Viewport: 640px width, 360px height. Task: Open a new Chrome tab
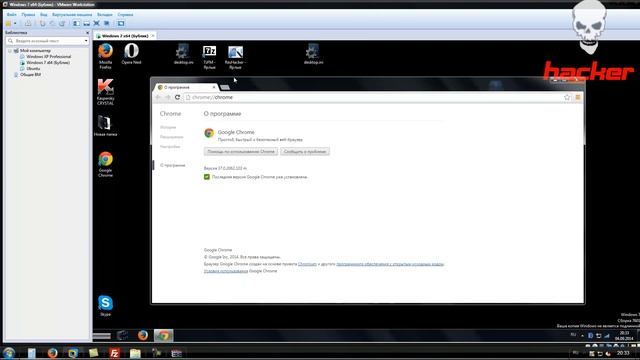tap(224, 87)
